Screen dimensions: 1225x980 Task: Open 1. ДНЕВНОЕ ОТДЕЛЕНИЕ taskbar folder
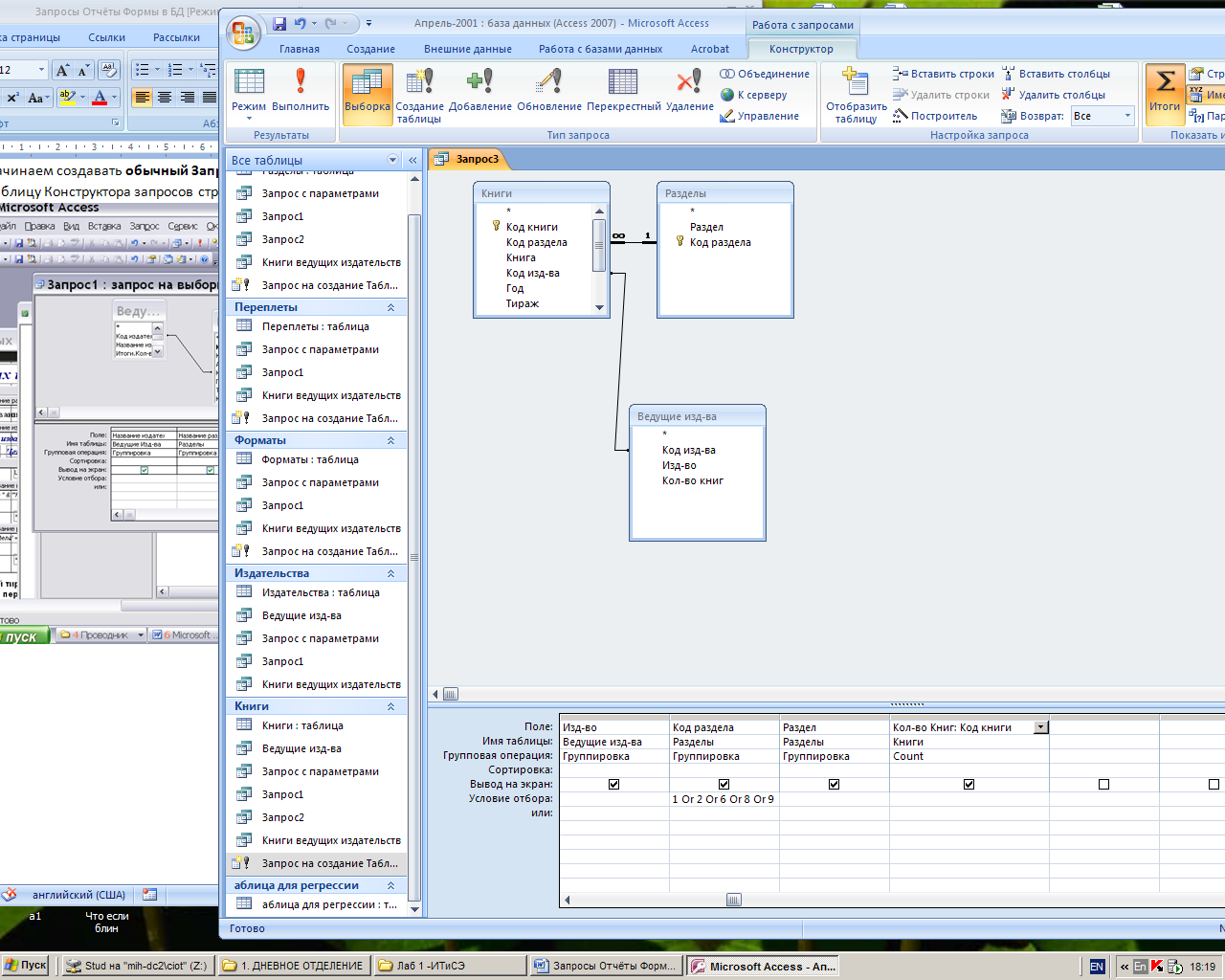(294, 966)
